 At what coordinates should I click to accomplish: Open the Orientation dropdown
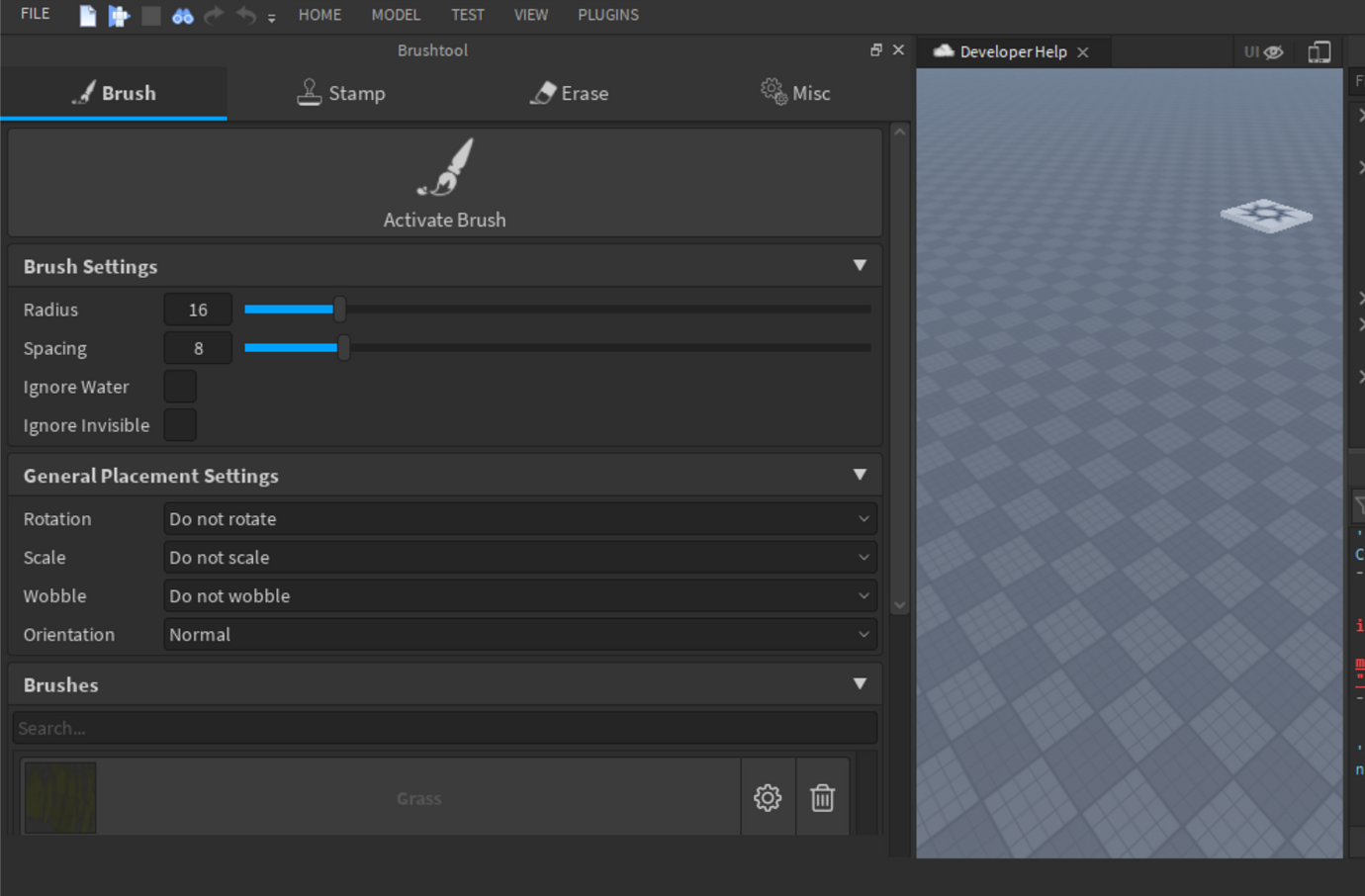point(519,634)
